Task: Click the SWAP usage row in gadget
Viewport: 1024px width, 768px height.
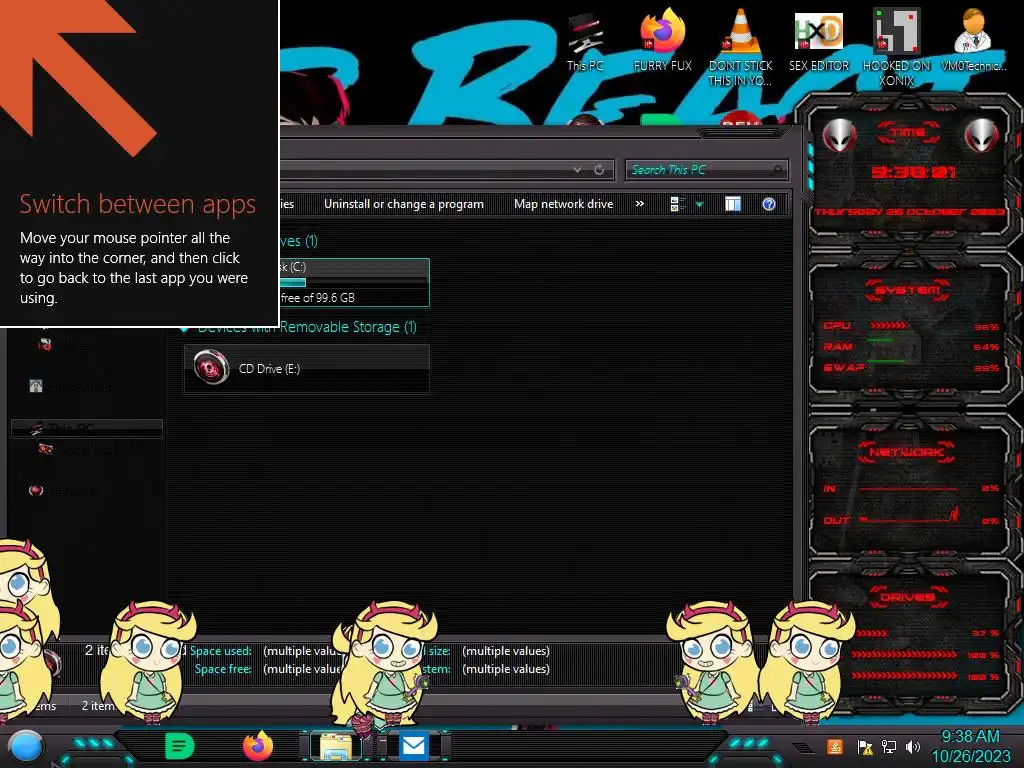Action: point(911,368)
